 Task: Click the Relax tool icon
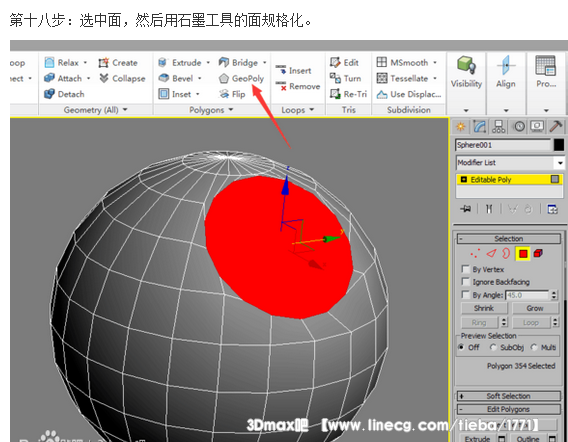coord(49,62)
